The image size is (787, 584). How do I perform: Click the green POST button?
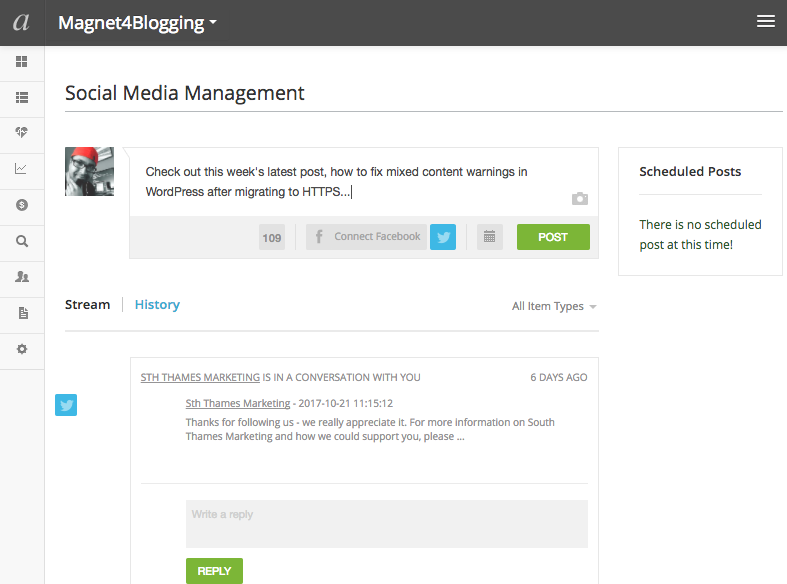click(553, 237)
